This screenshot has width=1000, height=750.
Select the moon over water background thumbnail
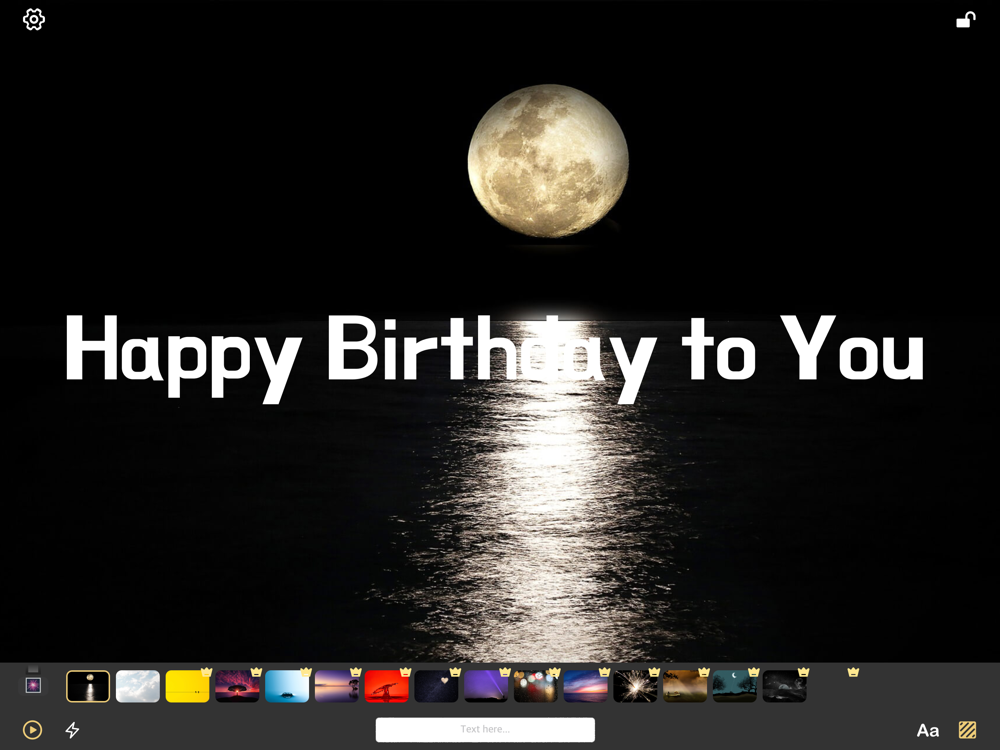click(x=88, y=686)
